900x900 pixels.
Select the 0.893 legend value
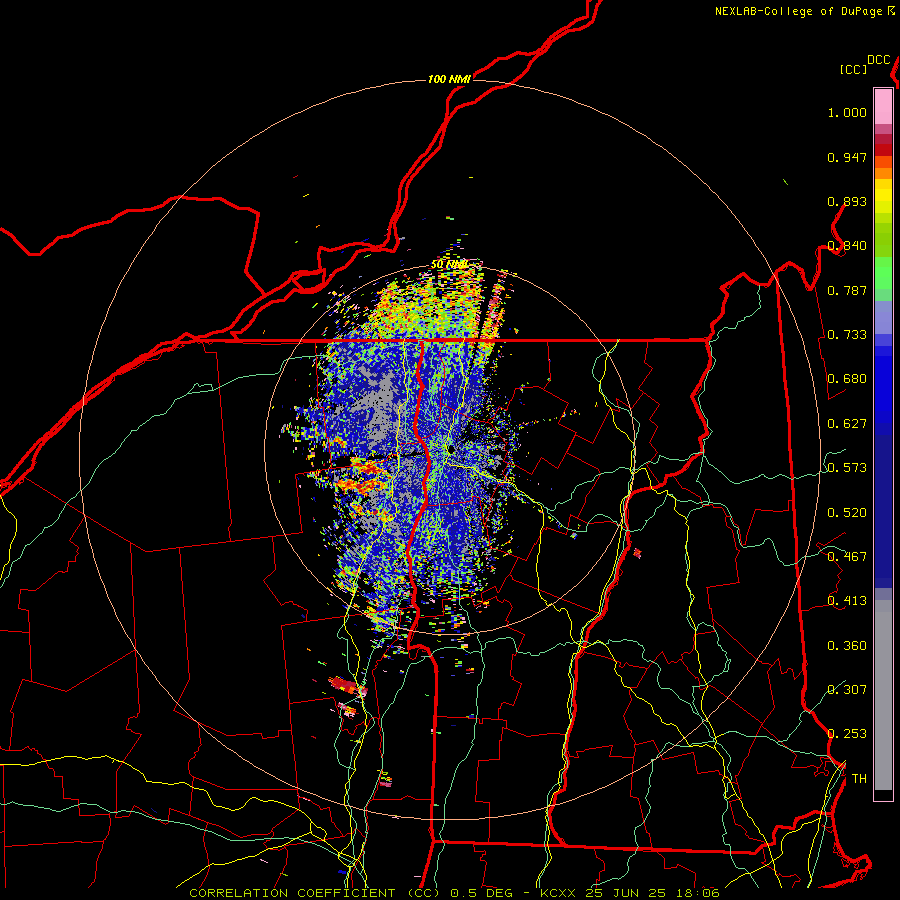pyautogui.click(x=847, y=201)
